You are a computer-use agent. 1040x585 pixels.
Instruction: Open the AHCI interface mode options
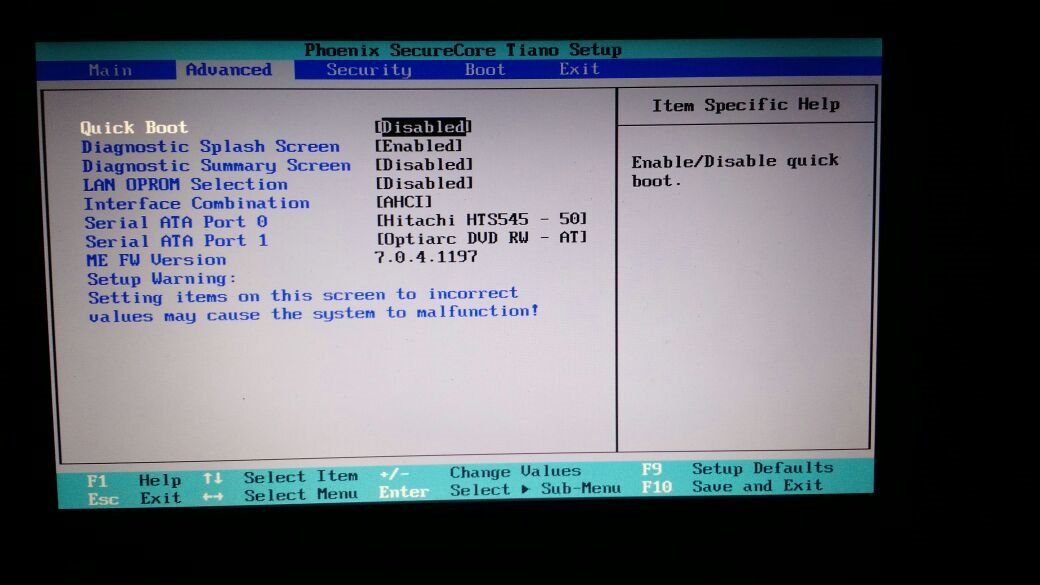(404, 201)
